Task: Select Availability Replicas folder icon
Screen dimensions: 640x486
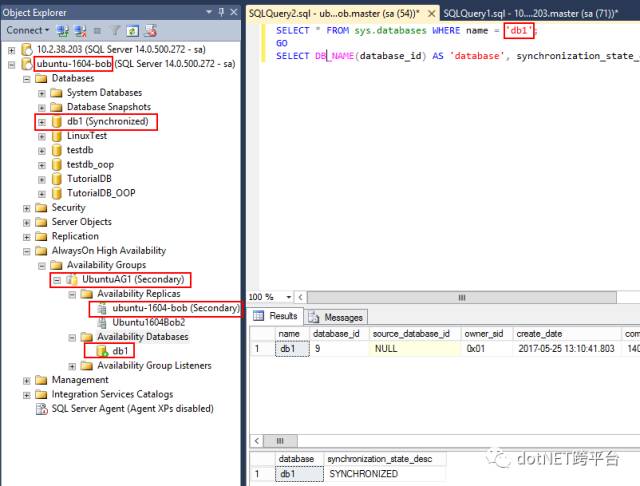Action: [87, 294]
